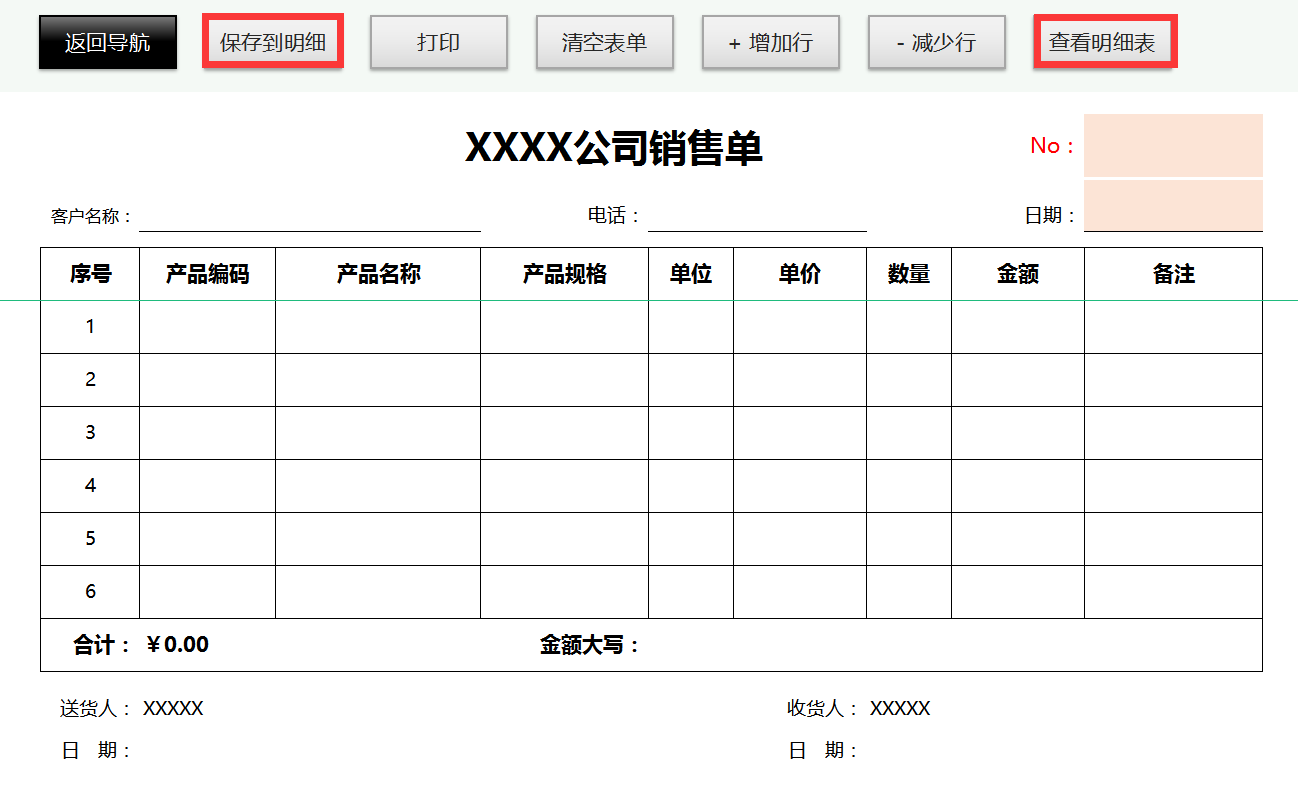Click the XXXX公司销售单 title
This screenshot has height=793, width=1298.
(x=614, y=149)
